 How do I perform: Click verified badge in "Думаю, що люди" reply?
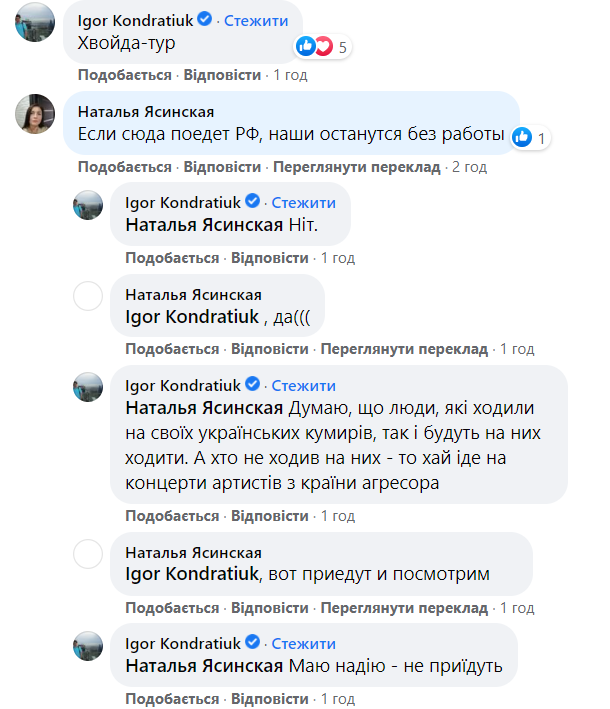pyautogui.click(x=253, y=385)
